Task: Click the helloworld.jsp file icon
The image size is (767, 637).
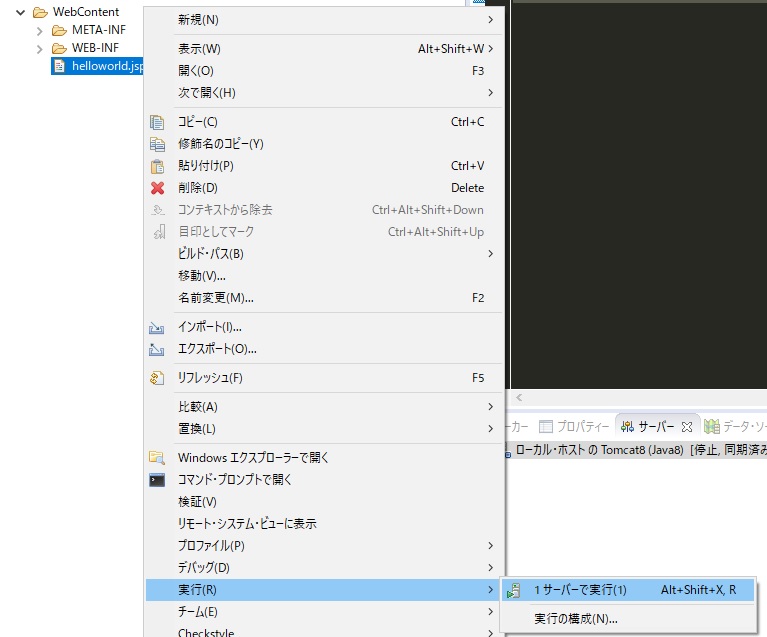Action: coord(59,66)
